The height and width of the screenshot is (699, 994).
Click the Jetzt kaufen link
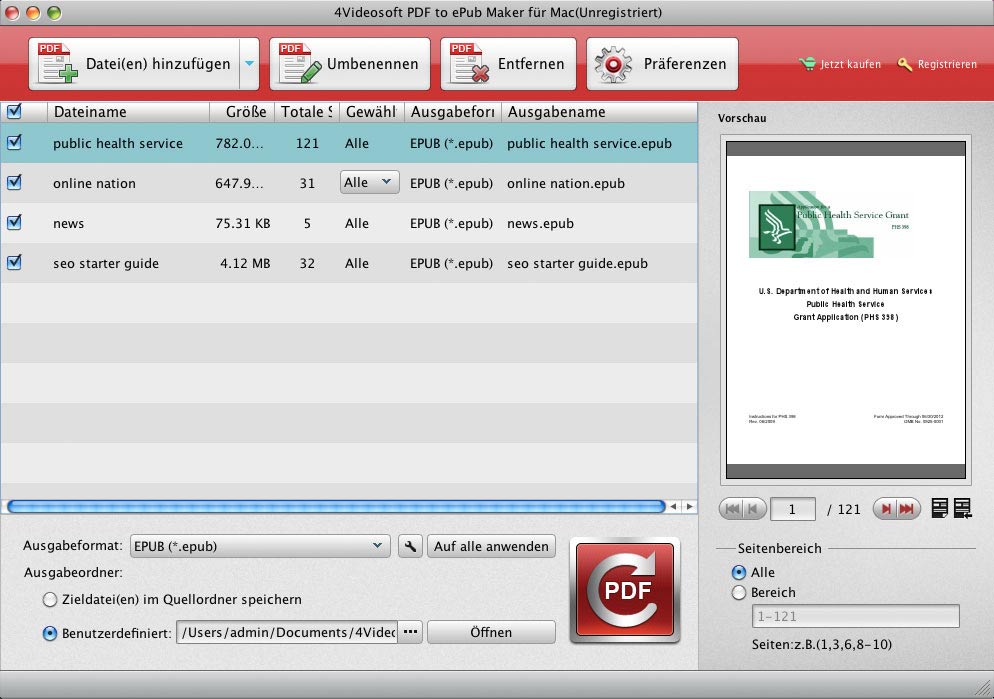click(x=841, y=64)
